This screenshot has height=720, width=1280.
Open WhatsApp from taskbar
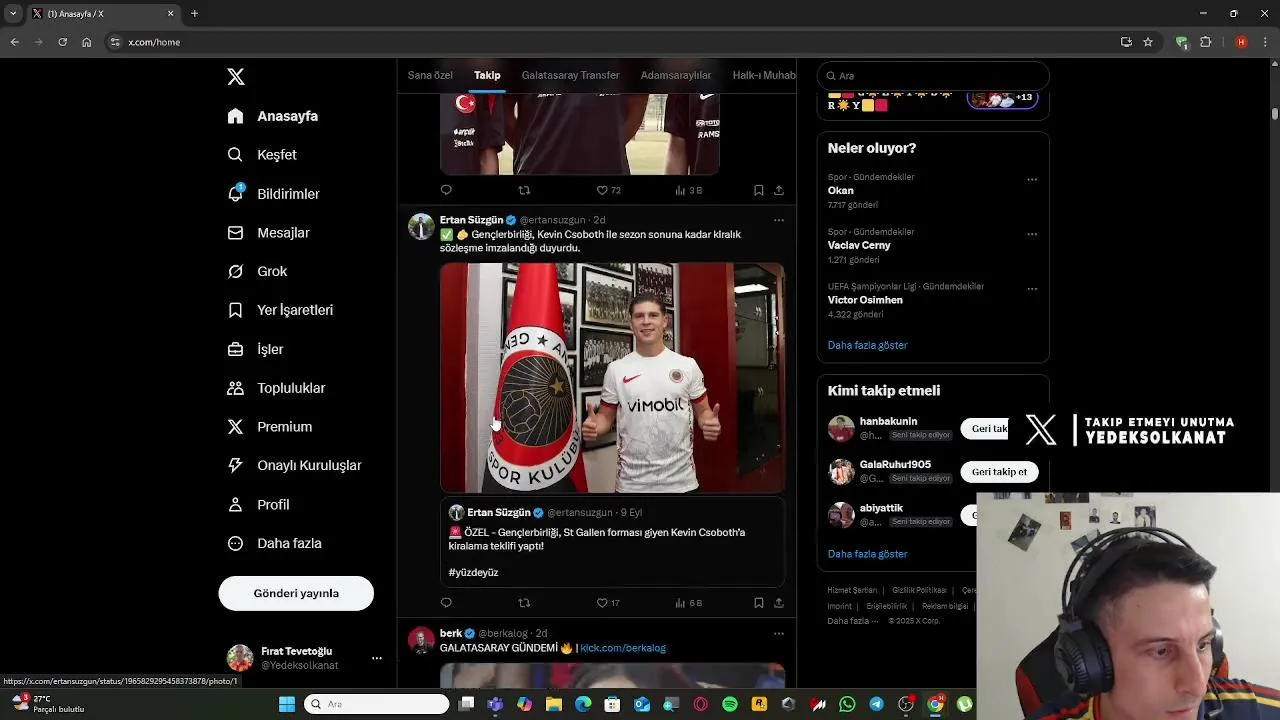pyautogui.click(x=847, y=704)
